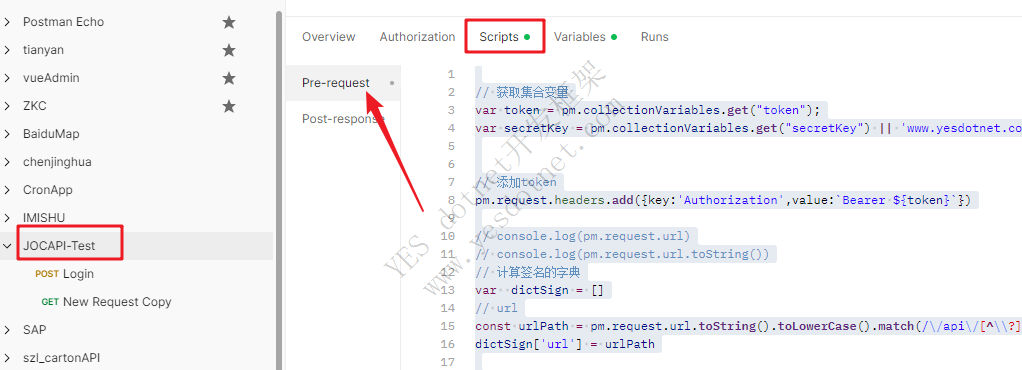Expand the chenjinghua collection

tap(7, 162)
